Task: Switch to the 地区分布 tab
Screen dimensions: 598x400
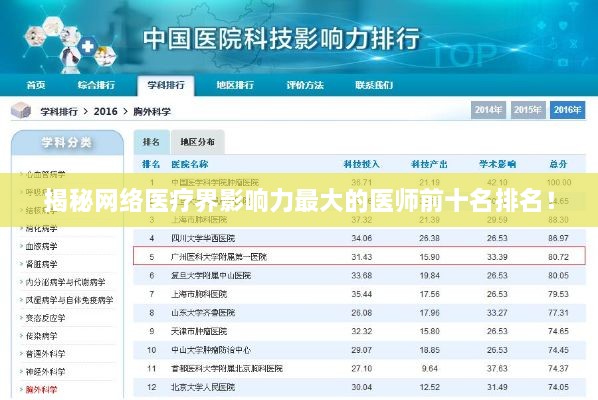Action: tap(197, 142)
